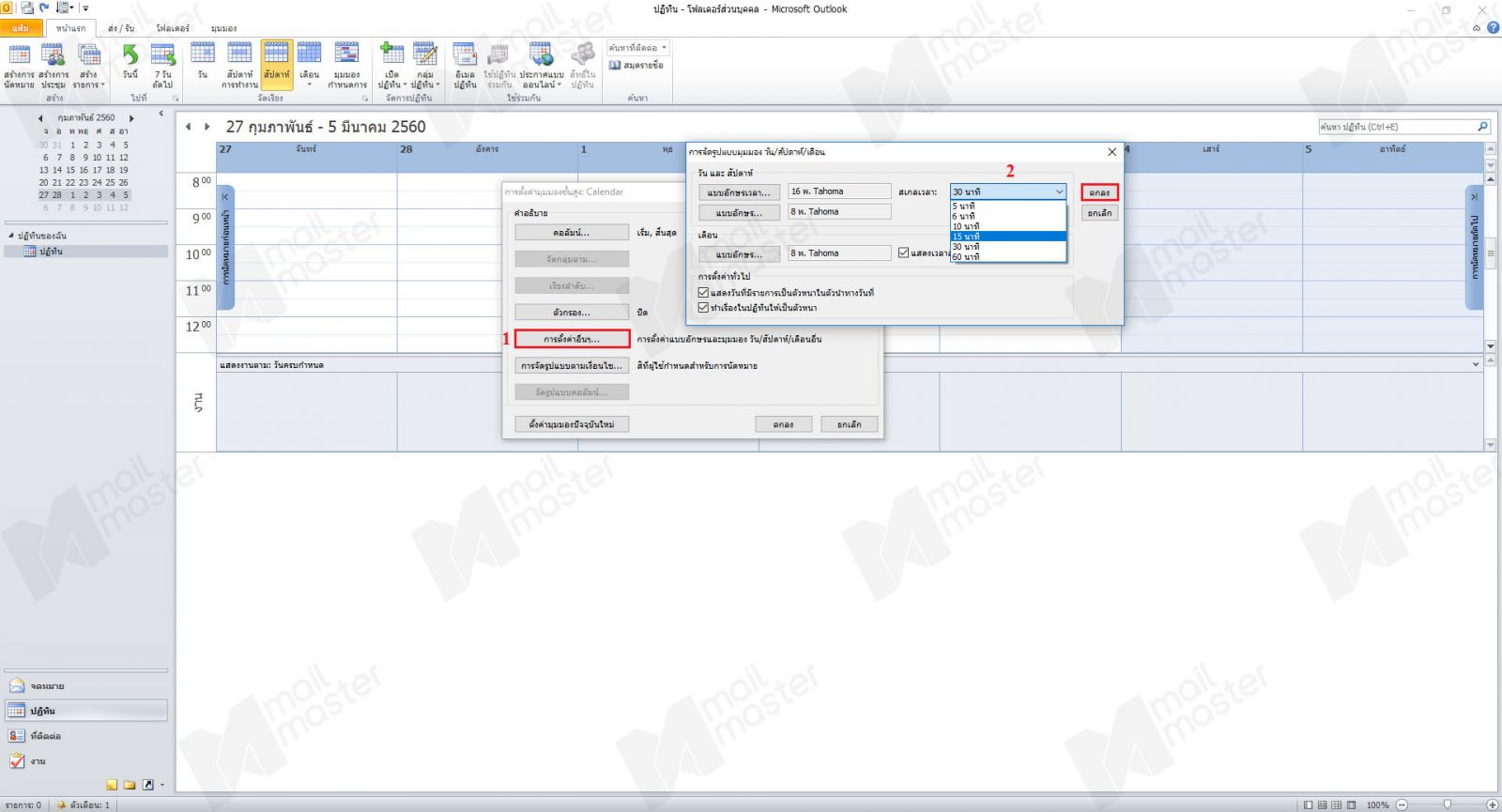Open the Open Calendar (เปิดปฏิทิน) ribbon menu
This screenshot has height=812, width=1502.
[x=392, y=66]
